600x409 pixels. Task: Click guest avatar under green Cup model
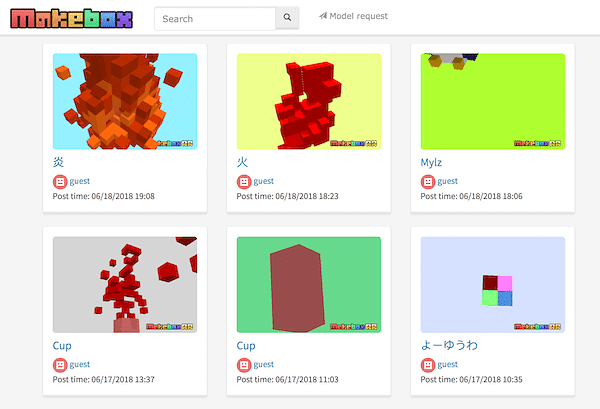pos(244,365)
